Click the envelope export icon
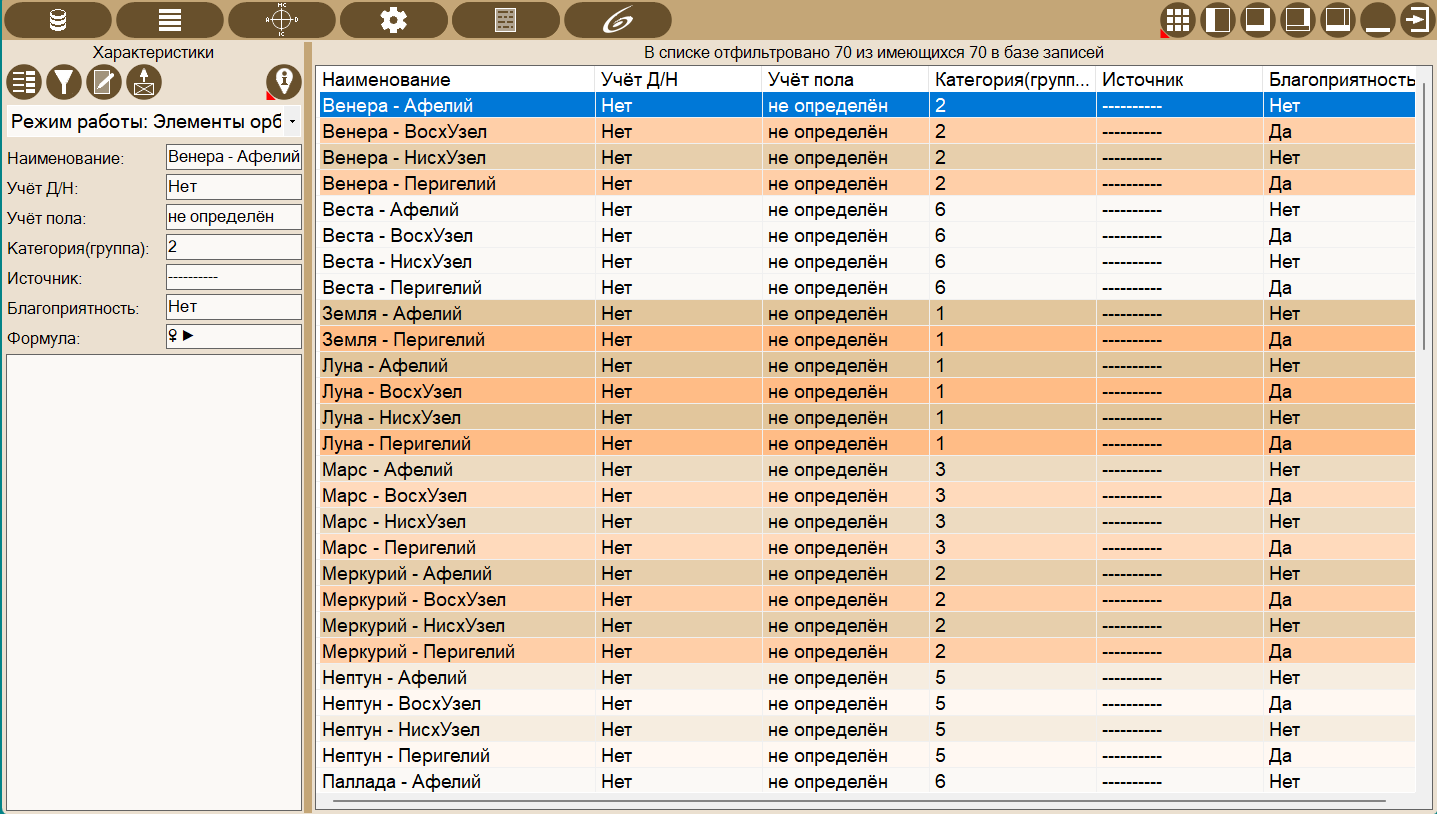Screen dimensions: 1437x814 tap(143, 82)
